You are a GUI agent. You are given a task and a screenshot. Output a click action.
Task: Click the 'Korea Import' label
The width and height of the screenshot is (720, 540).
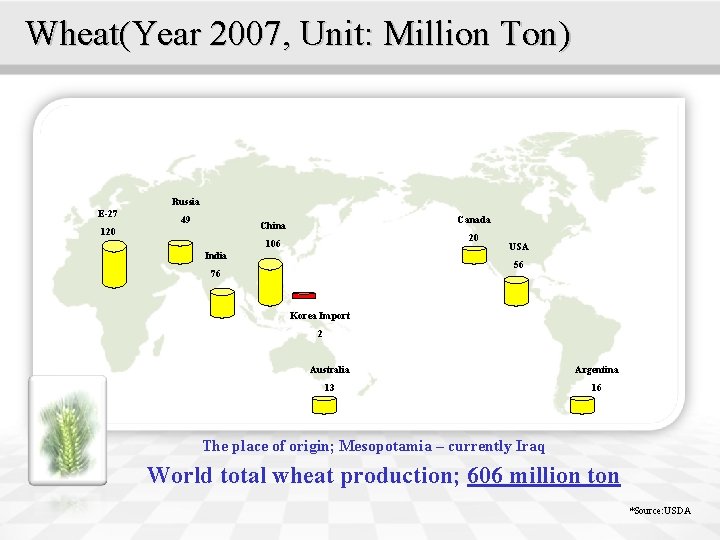point(320,315)
